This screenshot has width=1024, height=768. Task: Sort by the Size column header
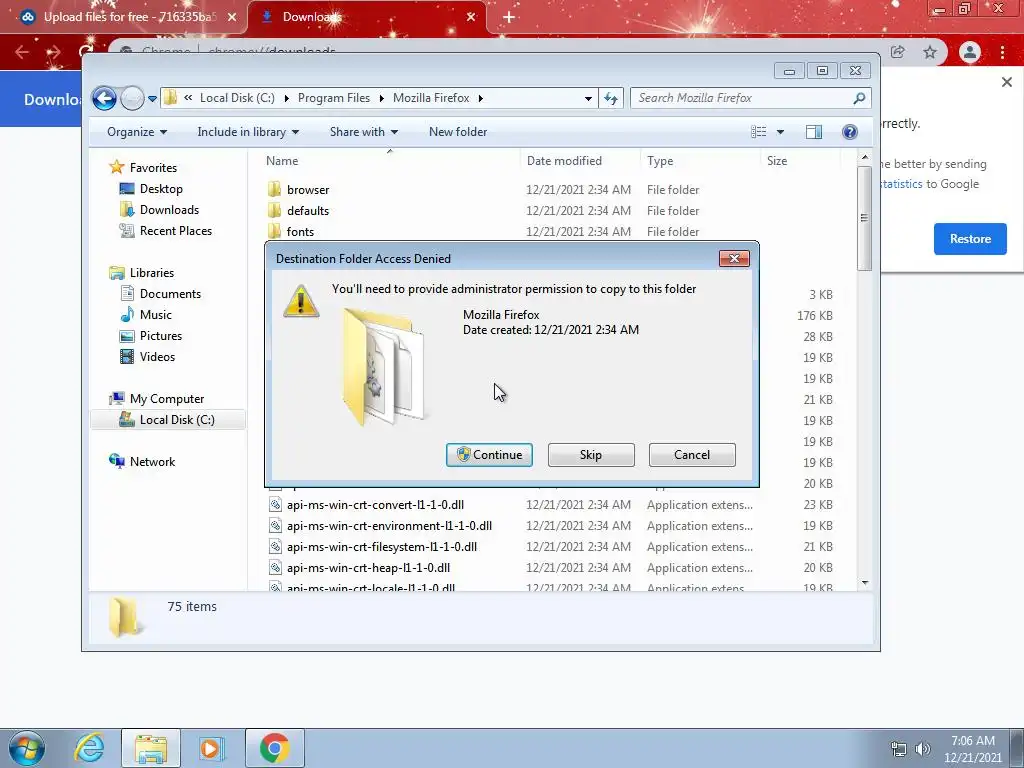click(x=776, y=161)
